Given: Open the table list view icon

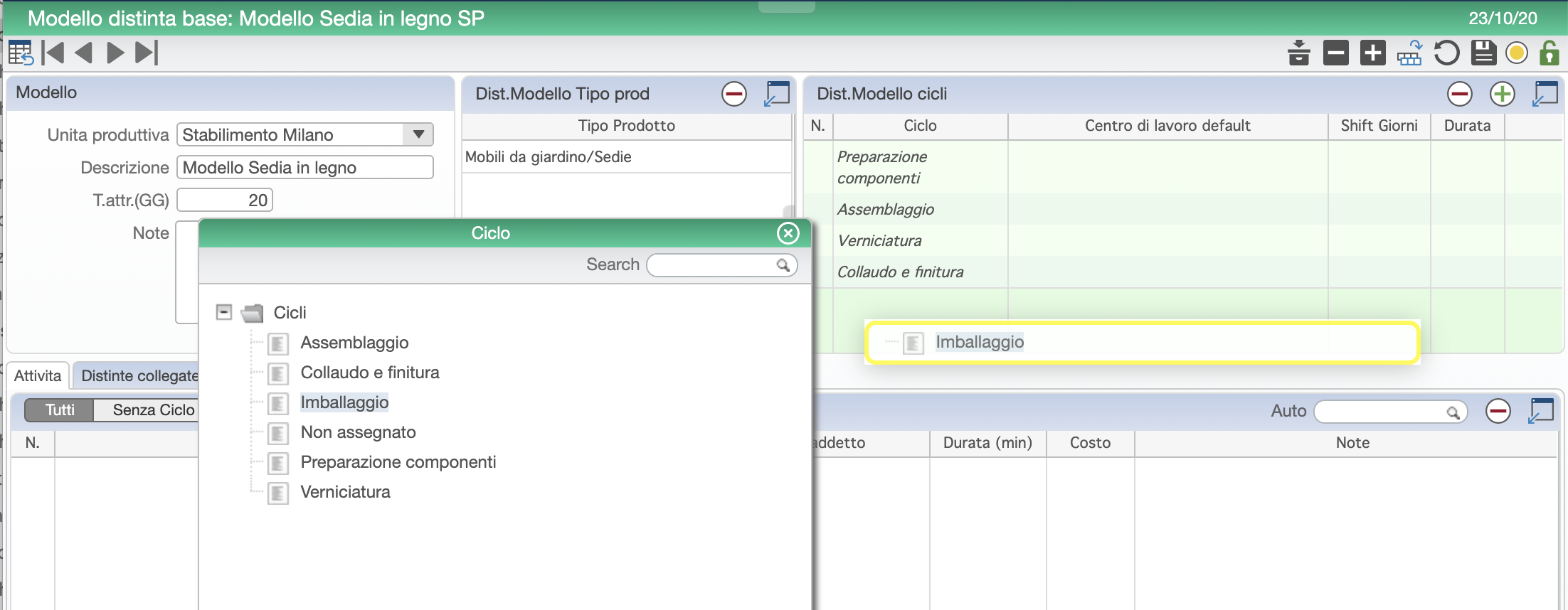Looking at the screenshot, I should tap(21, 53).
